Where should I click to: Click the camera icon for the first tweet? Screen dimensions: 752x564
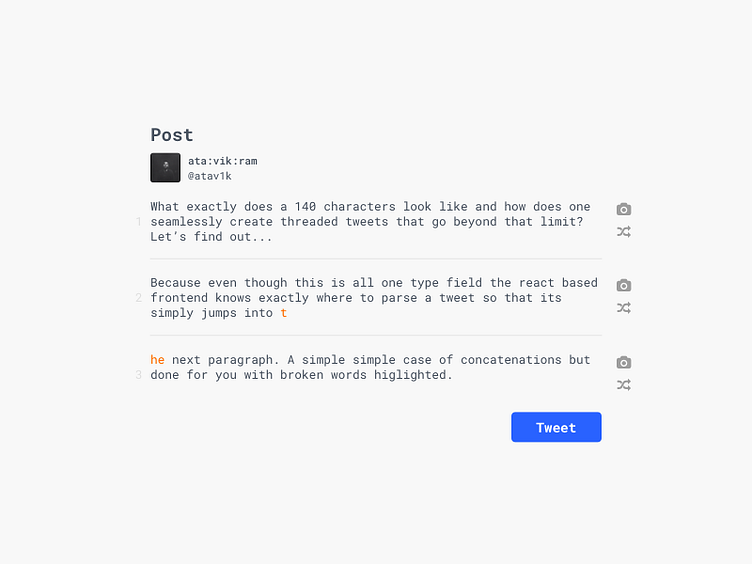(624, 209)
